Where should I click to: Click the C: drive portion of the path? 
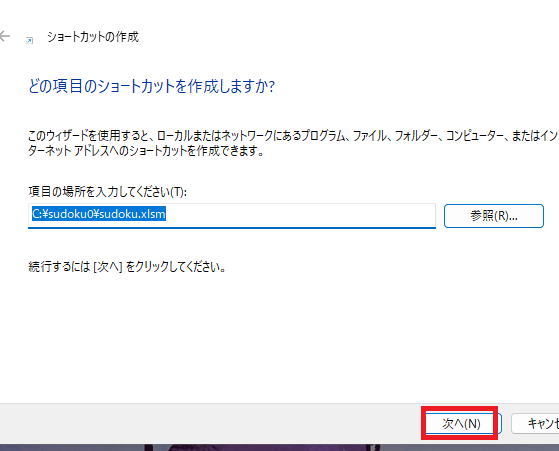point(37,214)
